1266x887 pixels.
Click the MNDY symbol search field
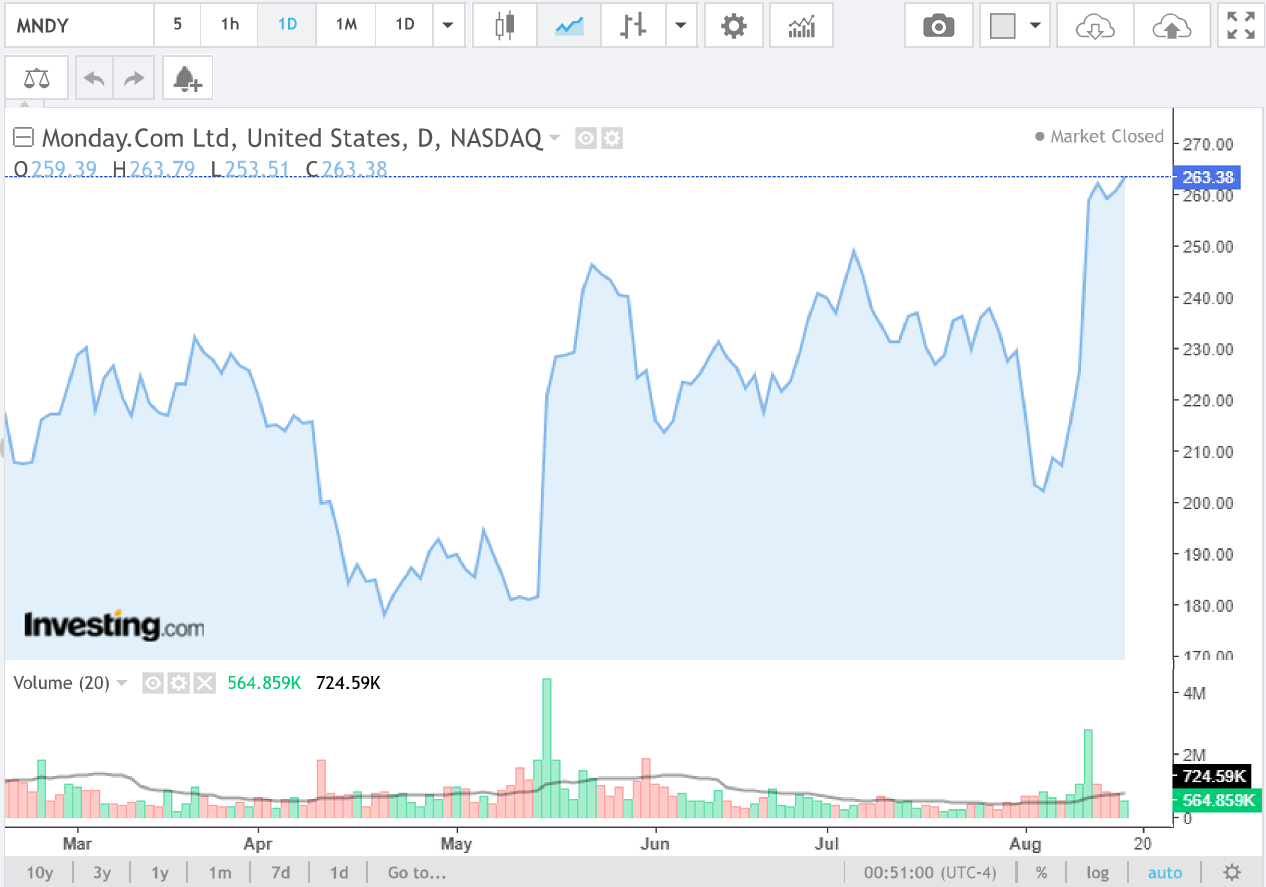(x=80, y=25)
